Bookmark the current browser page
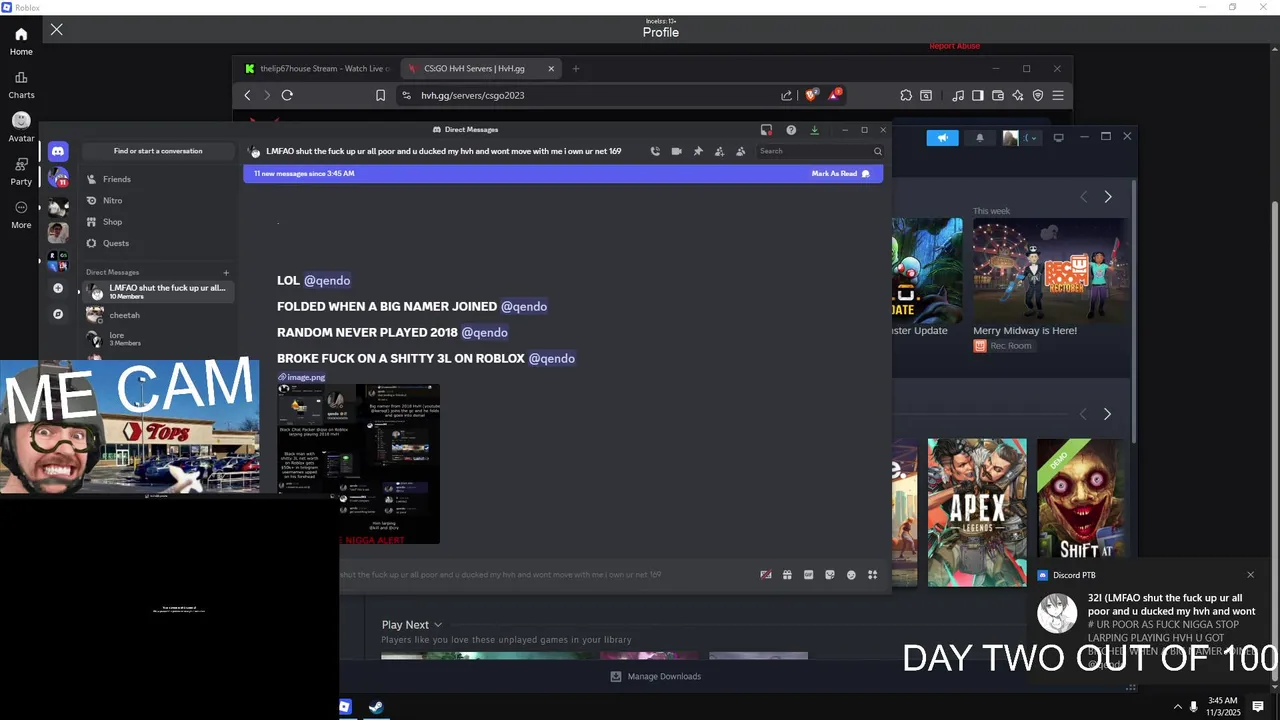Image resolution: width=1280 pixels, height=720 pixels. pyautogui.click(x=381, y=95)
